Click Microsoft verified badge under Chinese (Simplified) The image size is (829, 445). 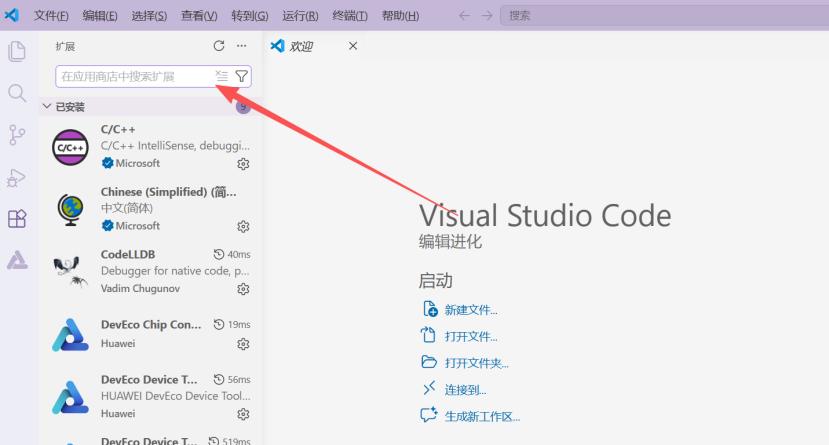tap(107, 226)
